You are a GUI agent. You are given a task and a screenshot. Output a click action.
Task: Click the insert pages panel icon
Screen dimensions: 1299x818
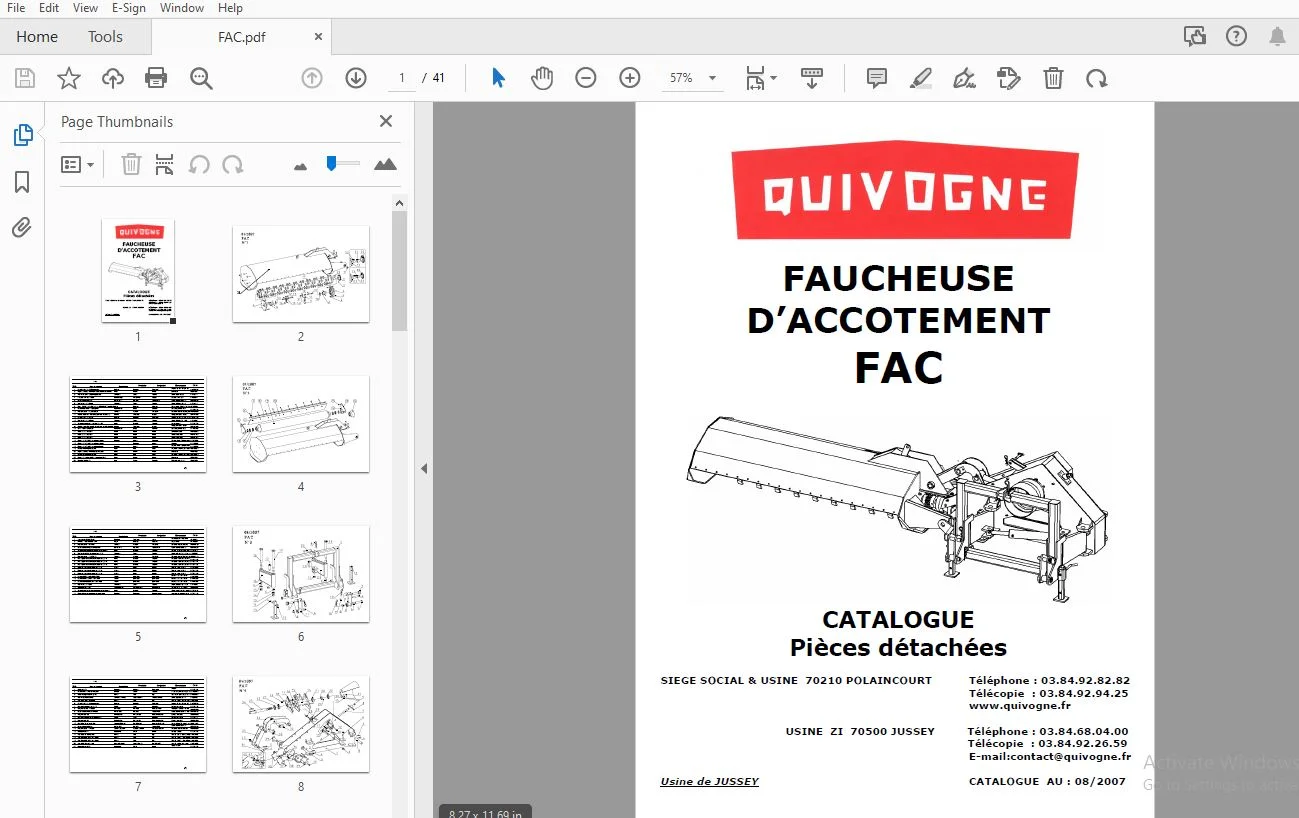tap(165, 165)
